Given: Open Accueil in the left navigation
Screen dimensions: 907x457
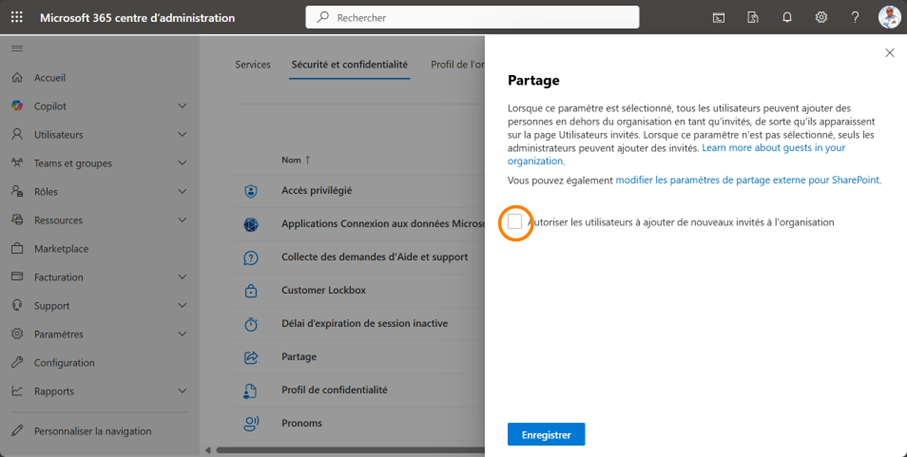Looking at the screenshot, I should 50,78.
